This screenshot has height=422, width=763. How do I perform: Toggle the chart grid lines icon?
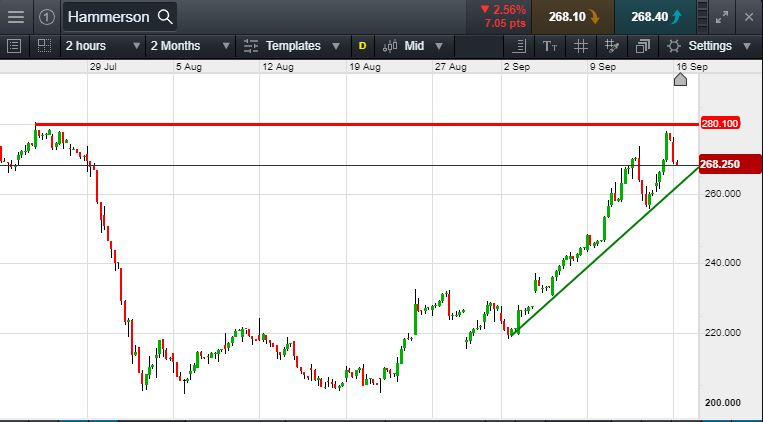(x=581, y=46)
